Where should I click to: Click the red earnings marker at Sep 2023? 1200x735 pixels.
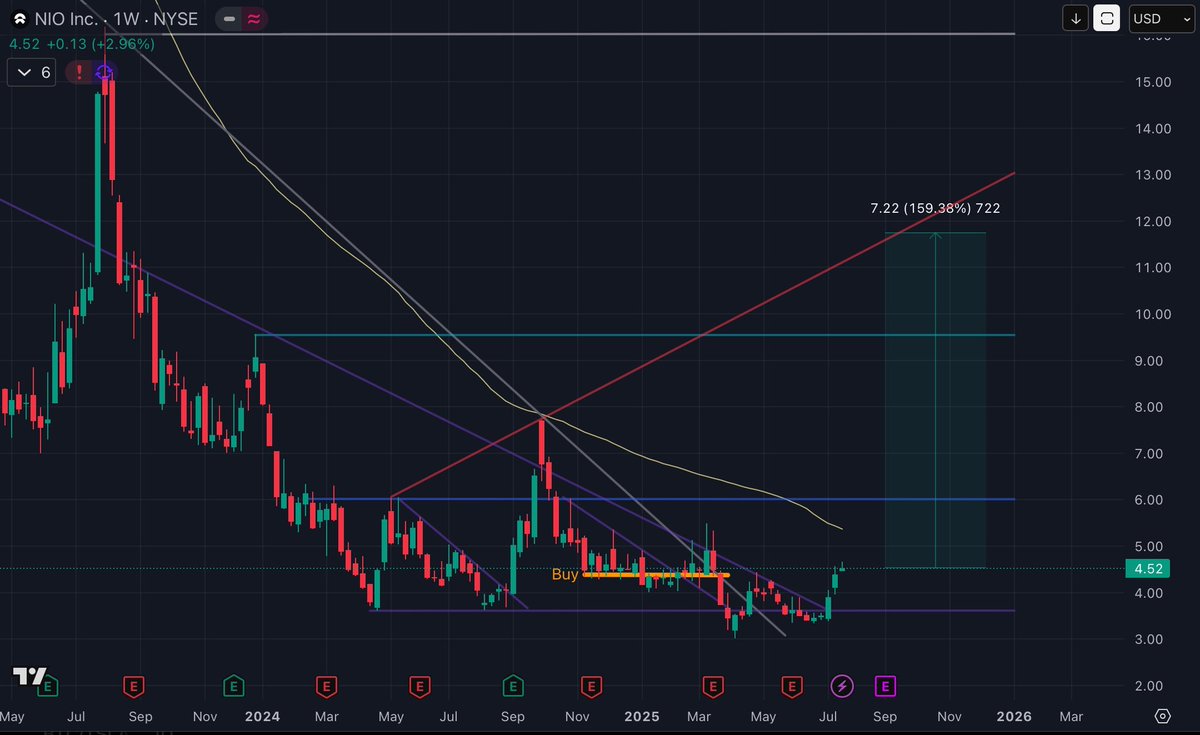[133, 686]
